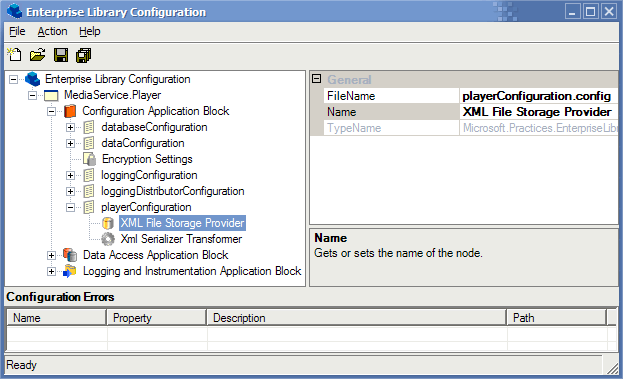Collapse the Configuration Application Block node
This screenshot has width=623, height=379.
tap(51, 112)
